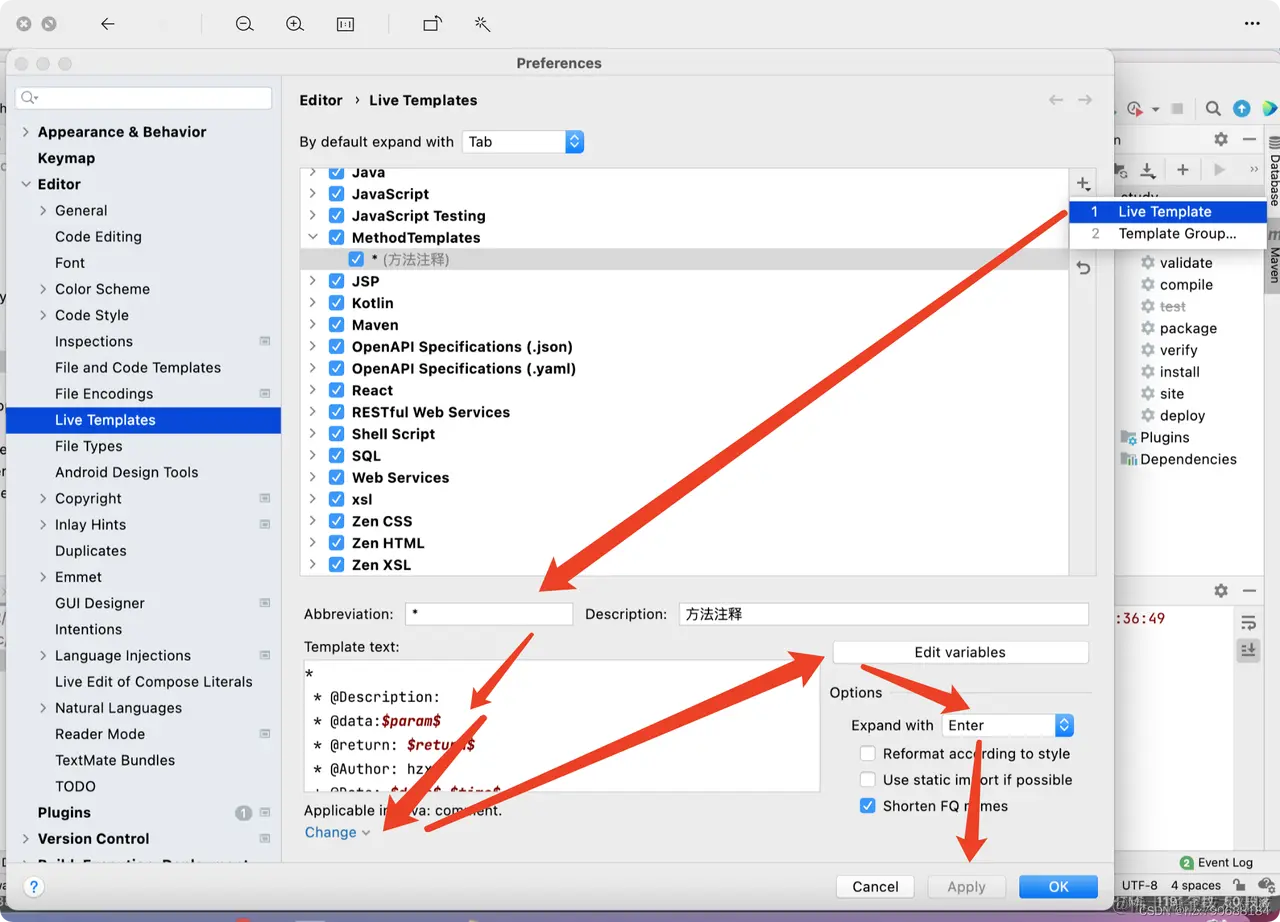Enable Reformat according to style
The height and width of the screenshot is (922, 1280).
pos(868,754)
